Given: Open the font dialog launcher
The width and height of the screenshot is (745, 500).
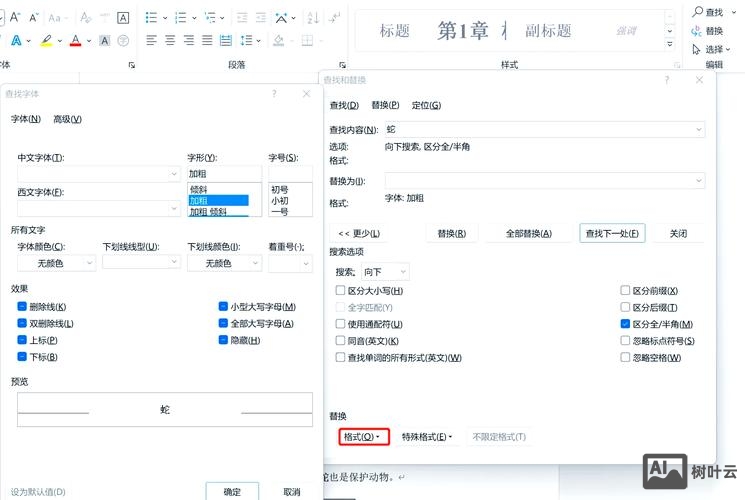Looking at the screenshot, I should click(132, 65).
